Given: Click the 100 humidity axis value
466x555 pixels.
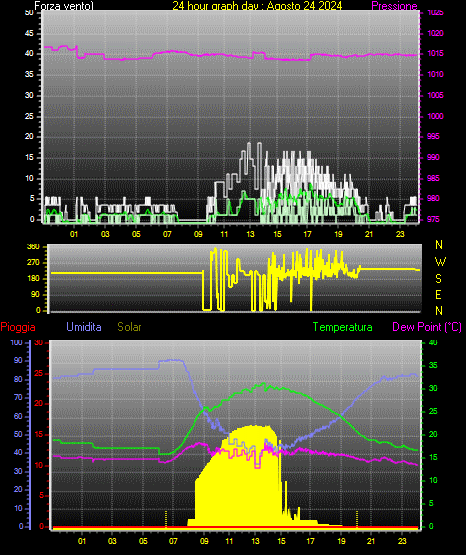Looking at the screenshot, I should (16, 343).
